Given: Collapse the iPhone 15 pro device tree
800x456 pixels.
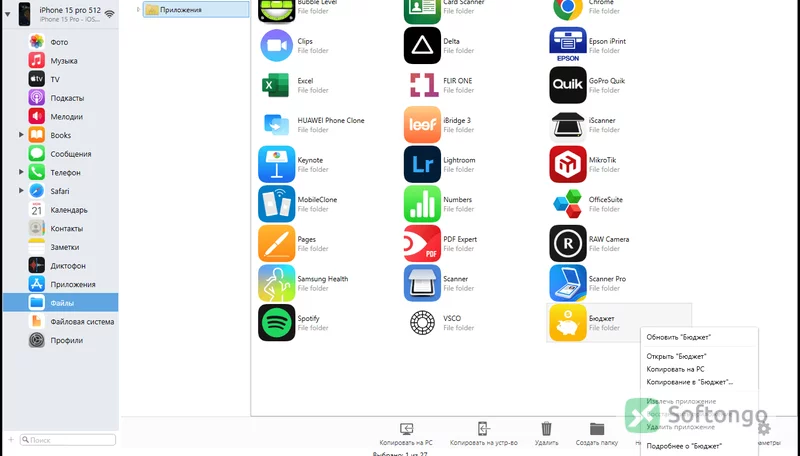Looking at the screenshot, I should (8, 14).
